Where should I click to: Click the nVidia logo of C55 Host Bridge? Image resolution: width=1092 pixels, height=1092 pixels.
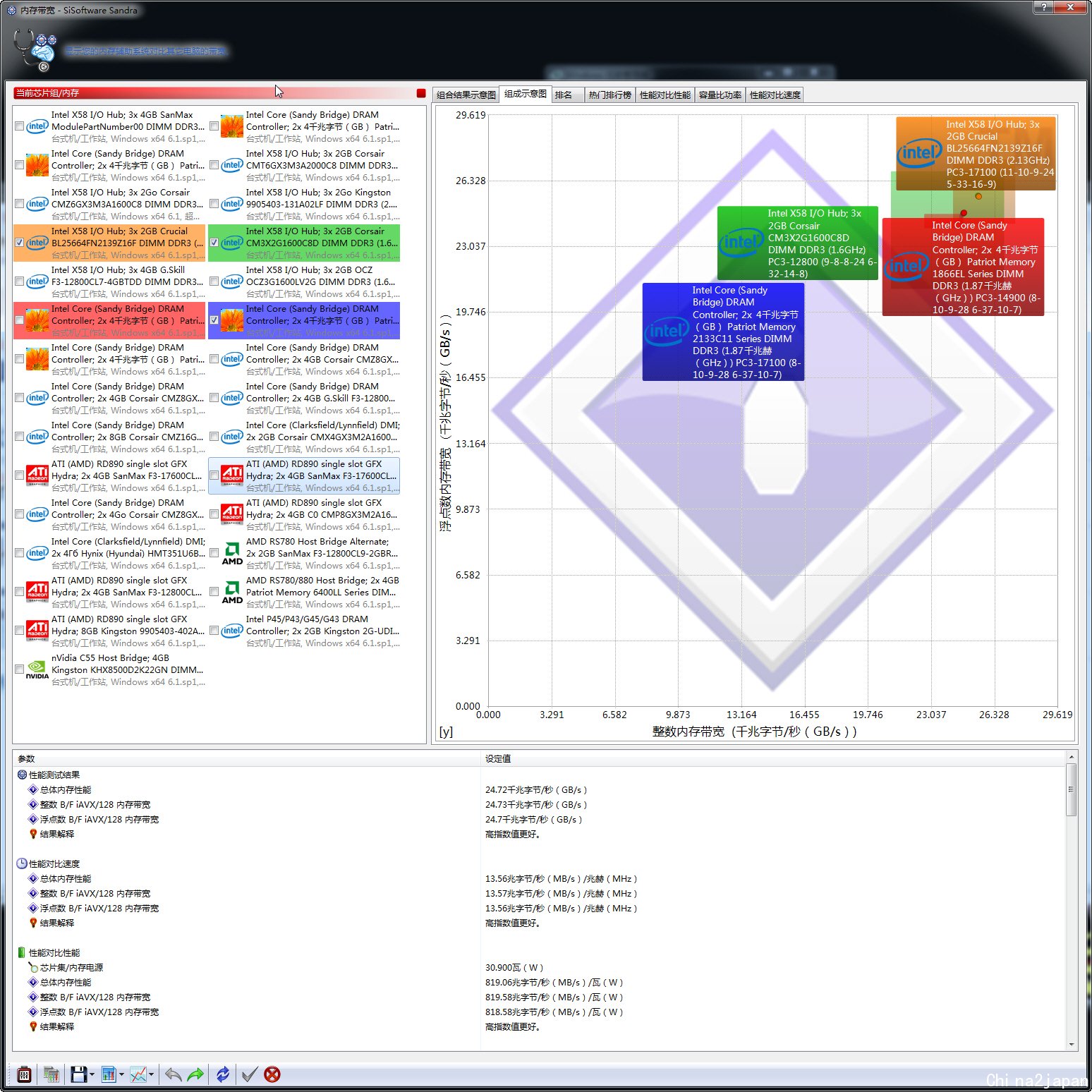point(37,670)
